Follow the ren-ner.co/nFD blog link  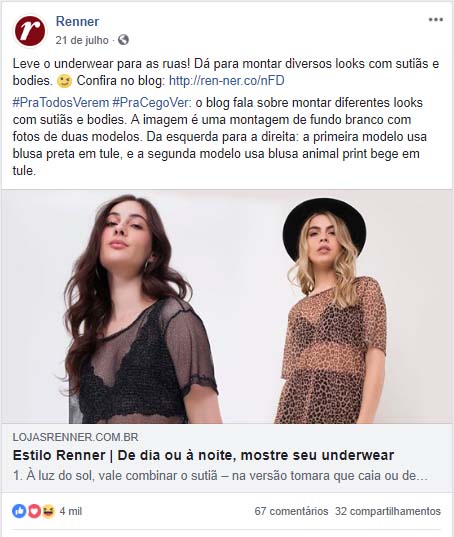pos(227,81)
